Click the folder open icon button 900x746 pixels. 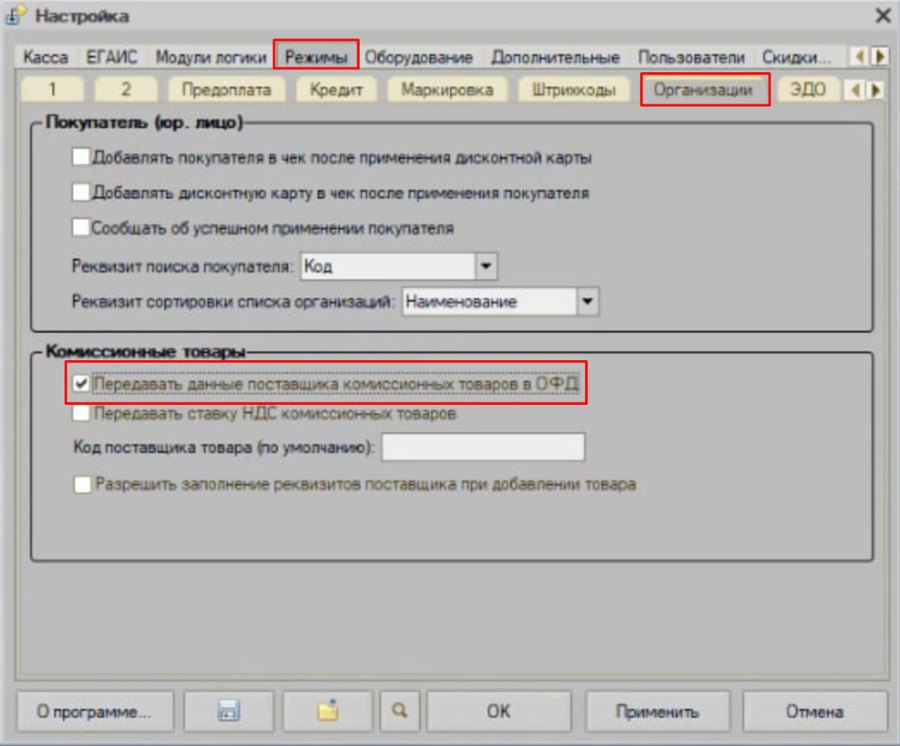coord(328,711)
